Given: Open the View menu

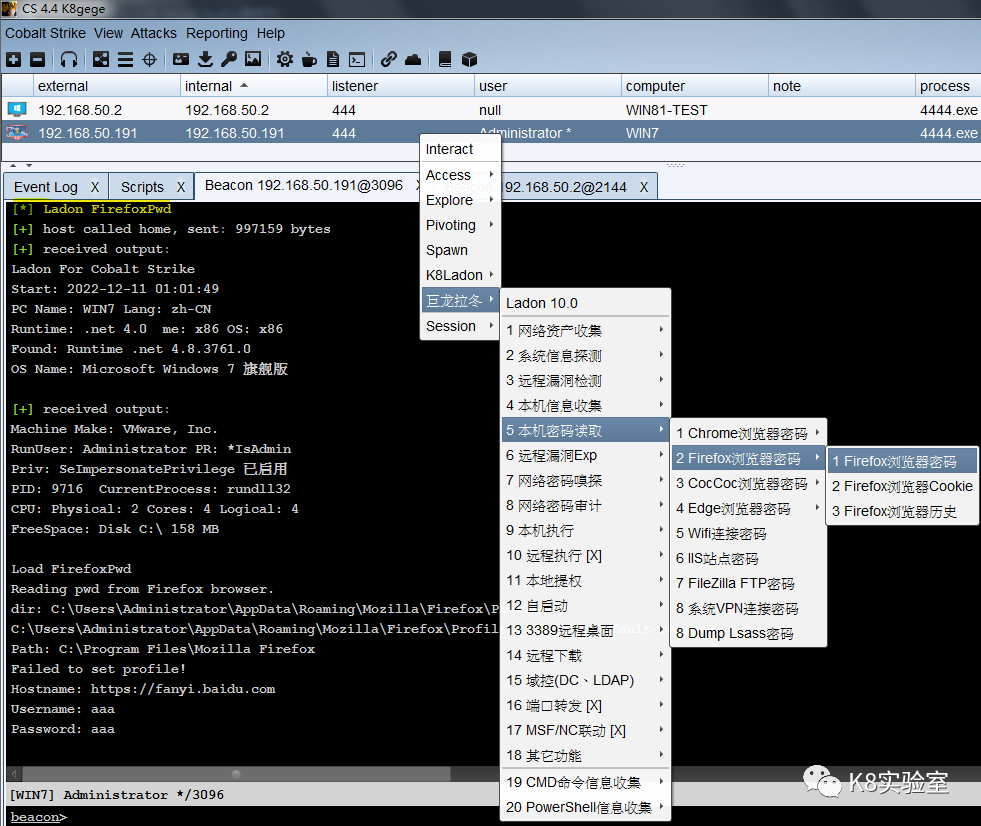Looking at the screenshot, I should [x=109, y=33].
